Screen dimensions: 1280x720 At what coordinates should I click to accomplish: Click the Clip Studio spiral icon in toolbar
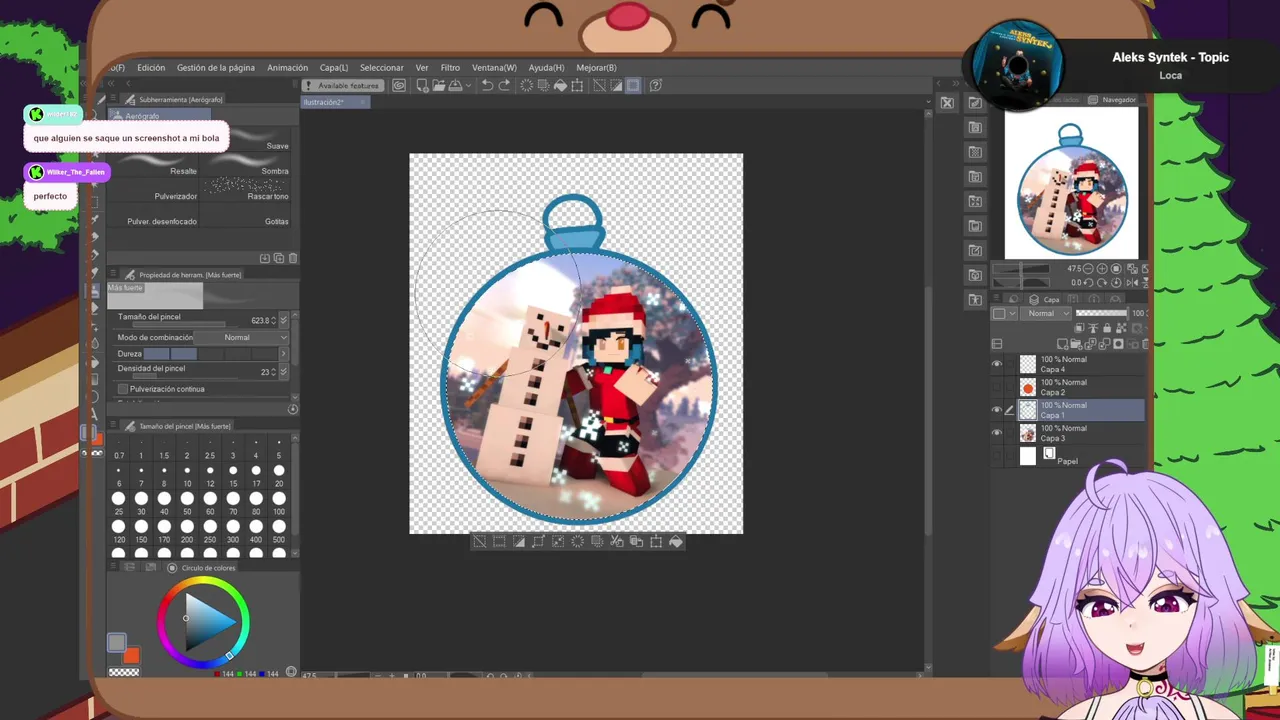click(399, 85)
